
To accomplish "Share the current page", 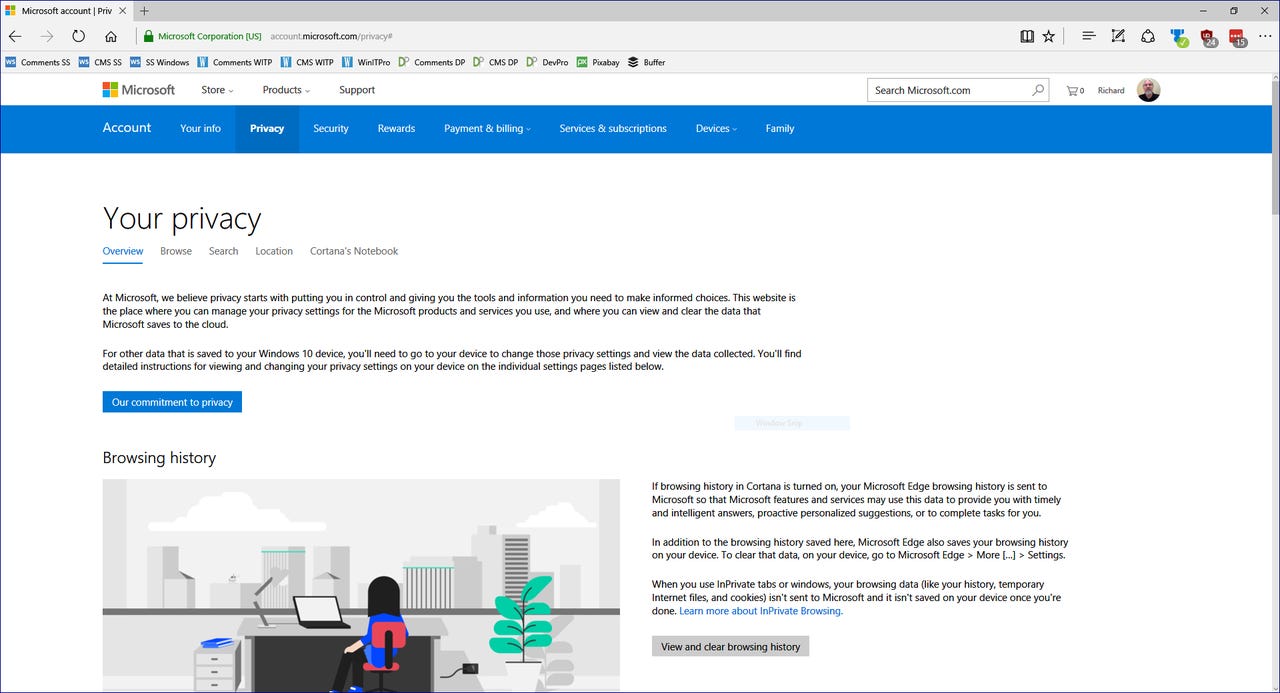I will (x=1148, y=35).
